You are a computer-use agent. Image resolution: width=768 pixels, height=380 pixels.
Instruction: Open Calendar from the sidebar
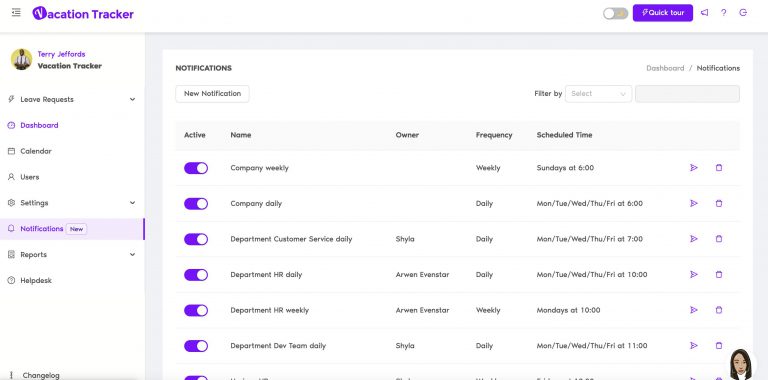coord(36,151)
